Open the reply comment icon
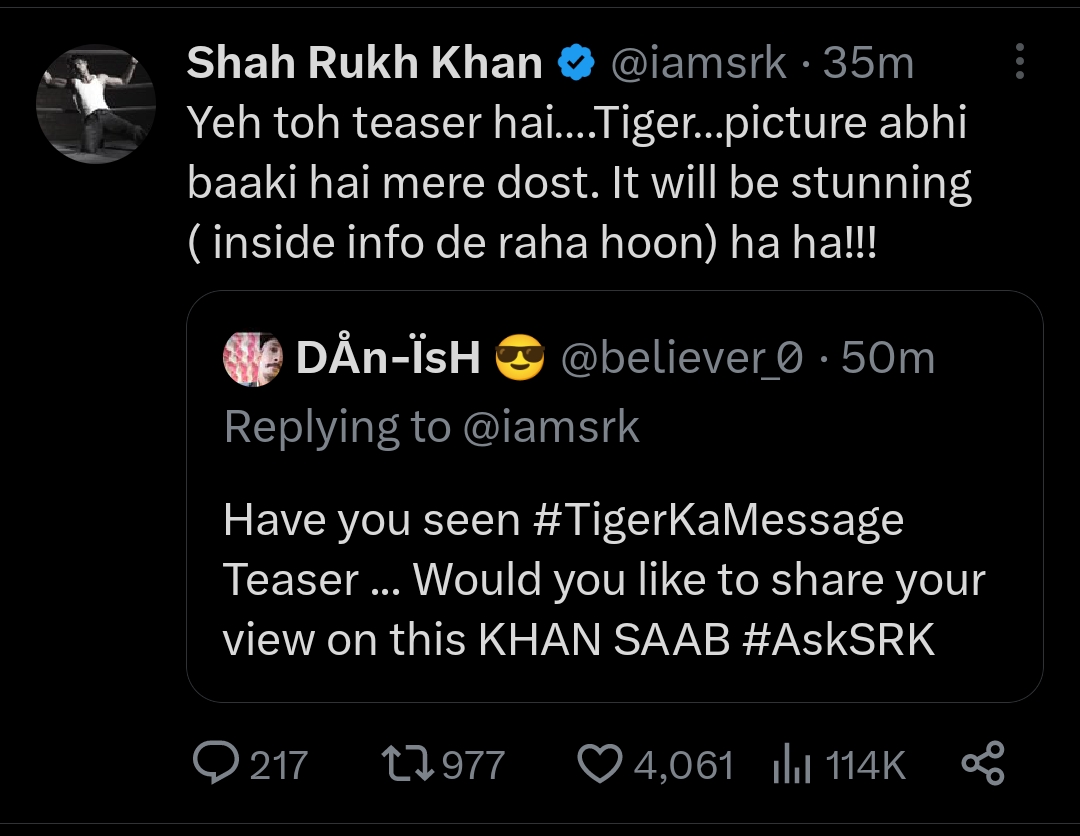The image size is (1080, 836). [x=213, y=765]
